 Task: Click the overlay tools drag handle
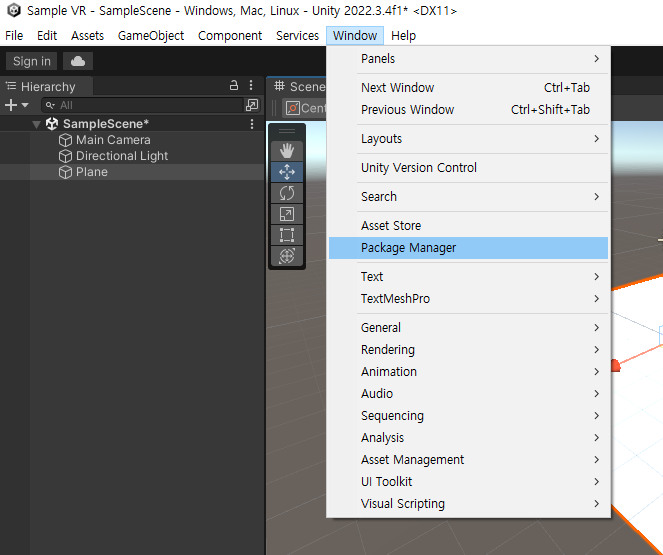(x=287, y=131)
